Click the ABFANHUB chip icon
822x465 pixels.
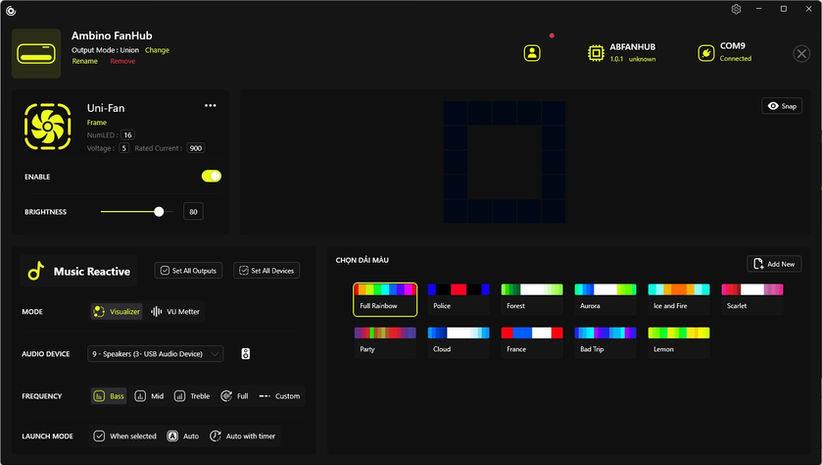596,53
